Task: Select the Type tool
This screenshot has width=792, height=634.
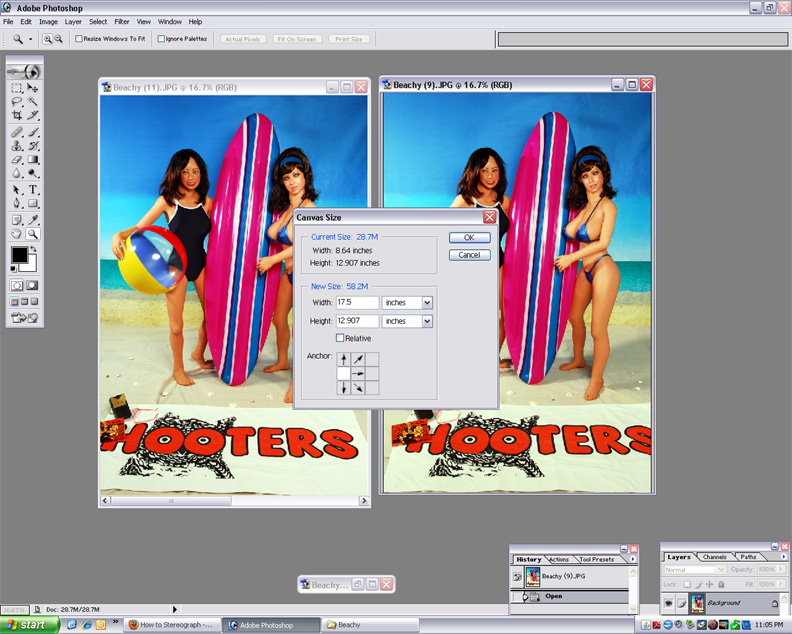Action: point(33,189)
